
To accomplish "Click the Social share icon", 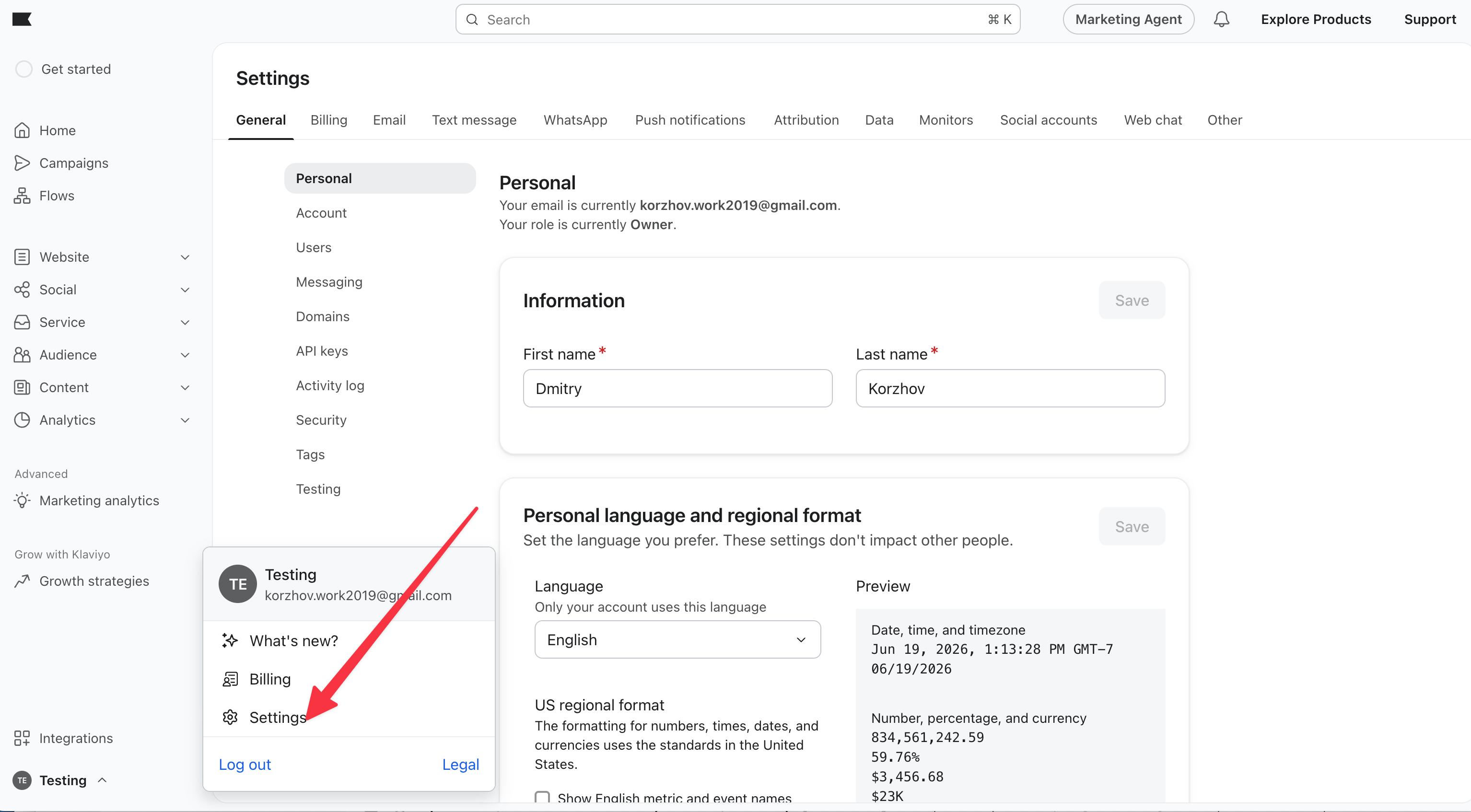I will [22, 289].
